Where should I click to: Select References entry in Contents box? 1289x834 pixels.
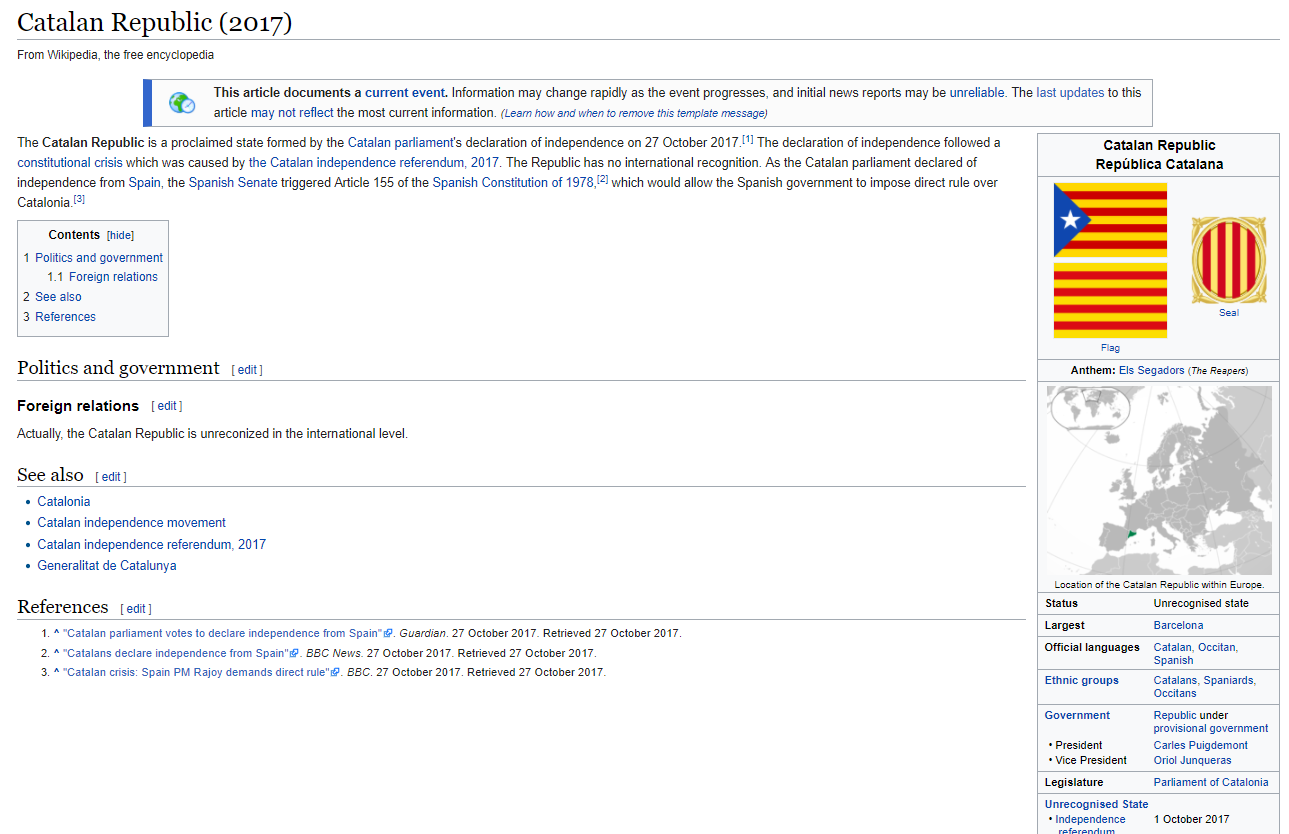pos(65,317)
